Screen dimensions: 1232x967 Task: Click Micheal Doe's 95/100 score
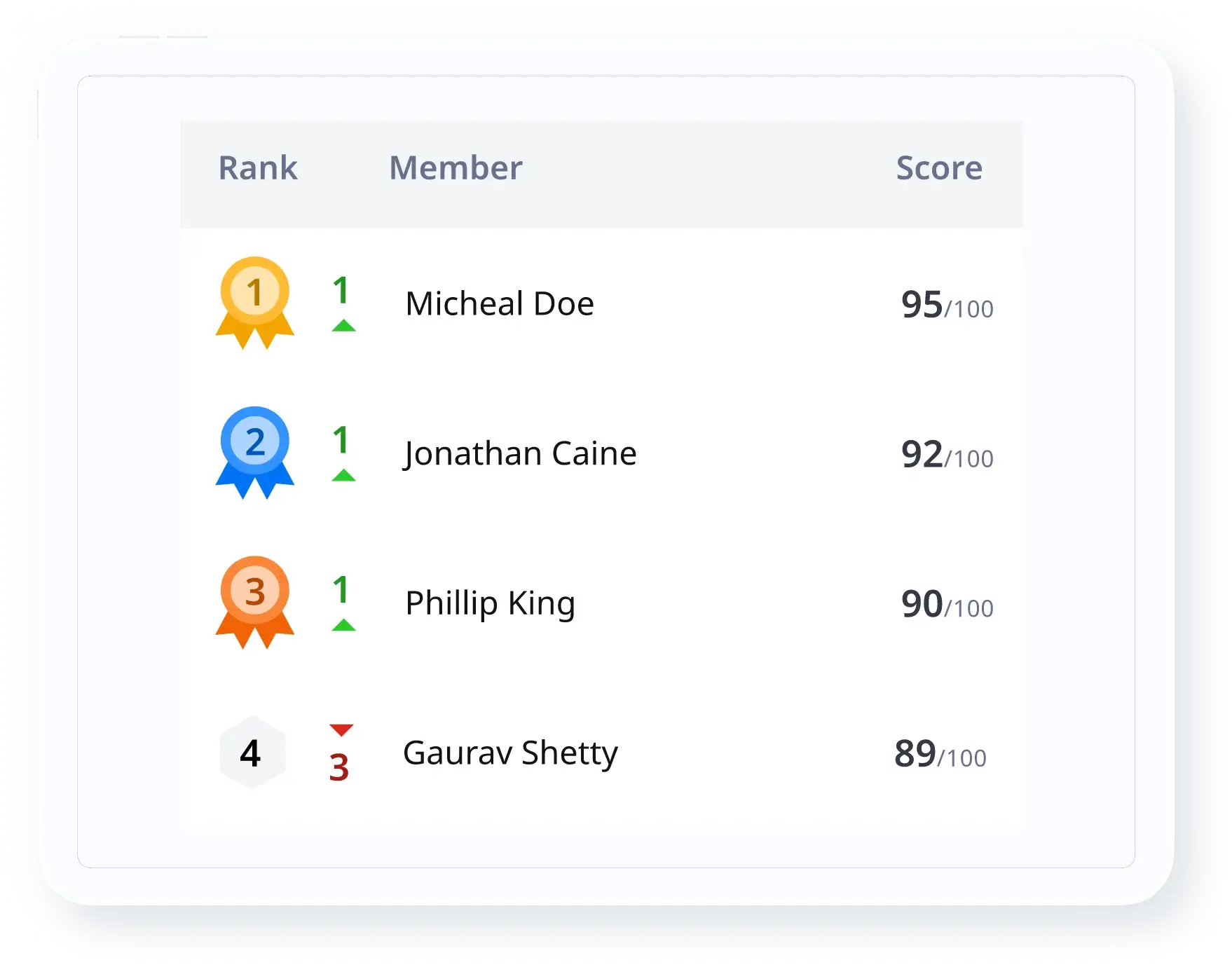[x=947, y=306]
